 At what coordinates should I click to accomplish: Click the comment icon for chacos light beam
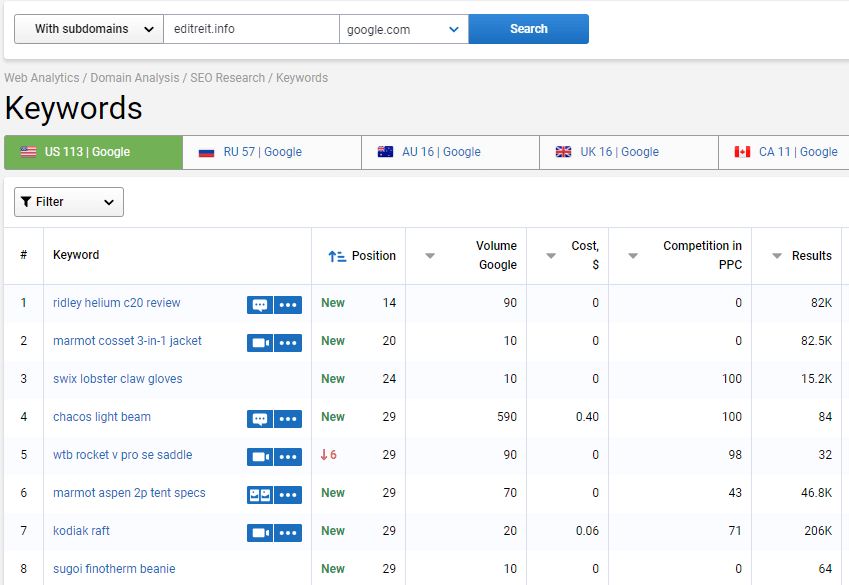[x=260, y=419]
